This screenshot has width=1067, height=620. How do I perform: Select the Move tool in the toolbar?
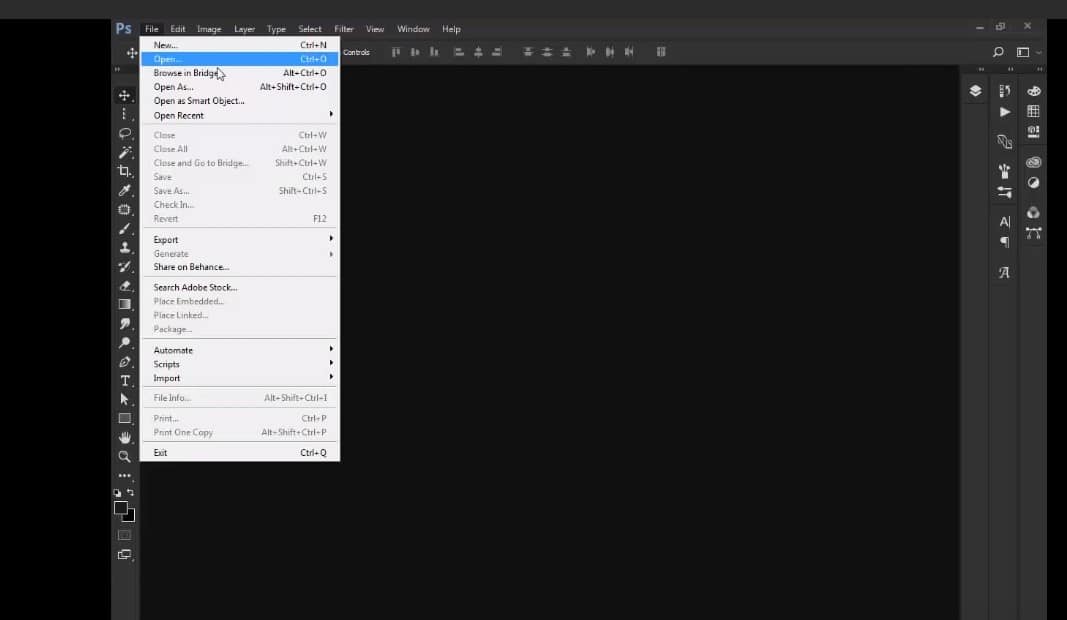[x=125, y=95]
